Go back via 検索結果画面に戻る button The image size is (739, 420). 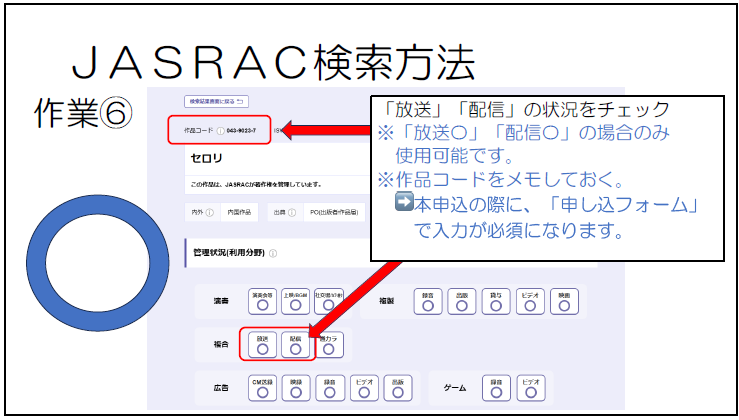pos(216,101)
